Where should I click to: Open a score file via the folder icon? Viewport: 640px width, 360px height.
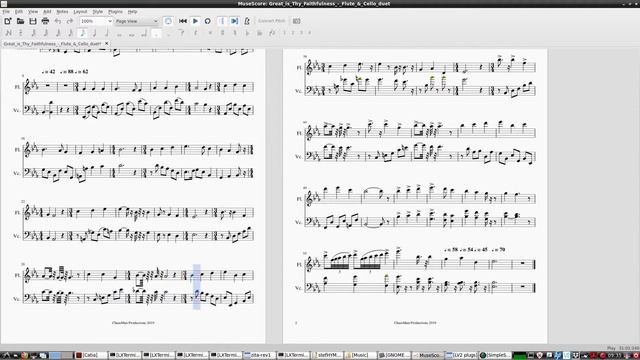(x=20, y=21)
